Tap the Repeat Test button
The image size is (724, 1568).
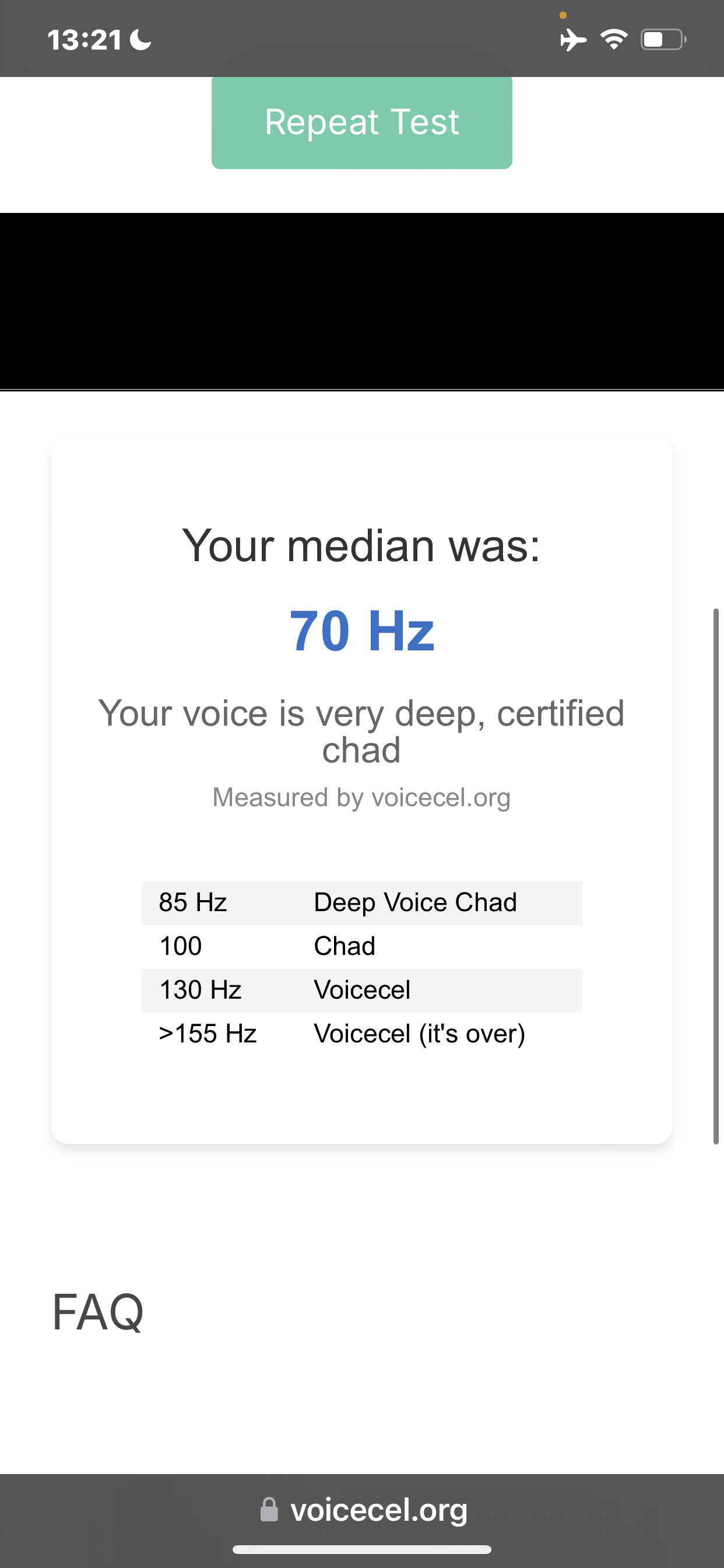tap(361, 123)
